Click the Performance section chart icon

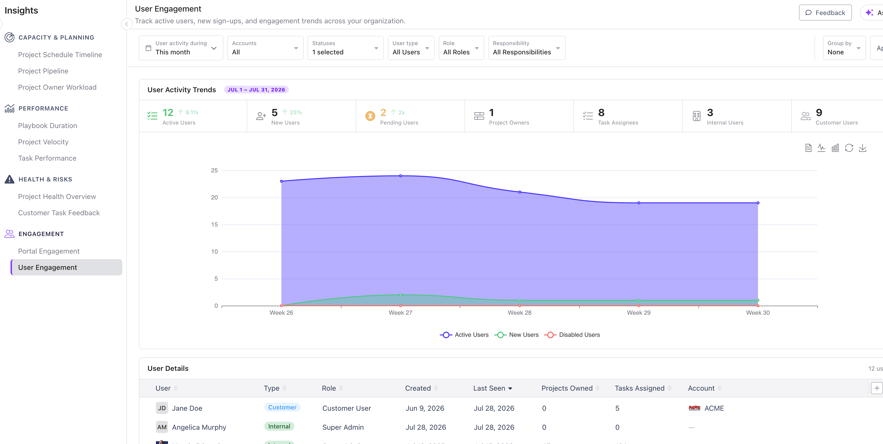(x=10, y=109)
